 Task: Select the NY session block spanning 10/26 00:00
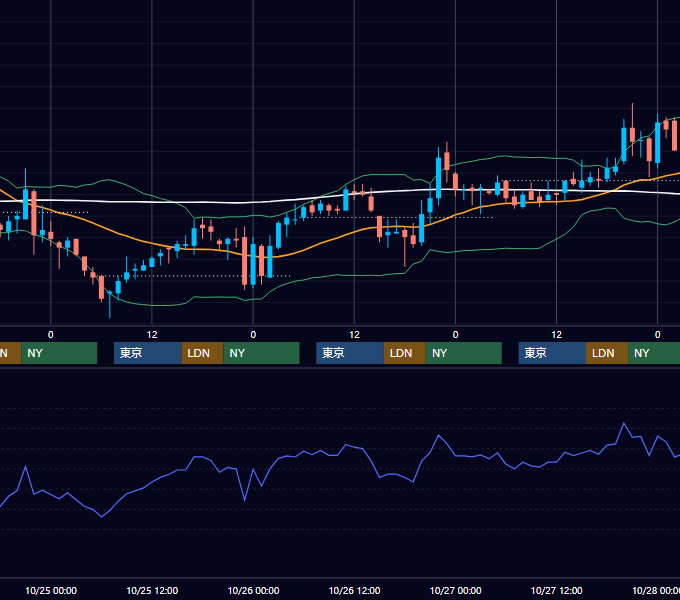point(262,353)
